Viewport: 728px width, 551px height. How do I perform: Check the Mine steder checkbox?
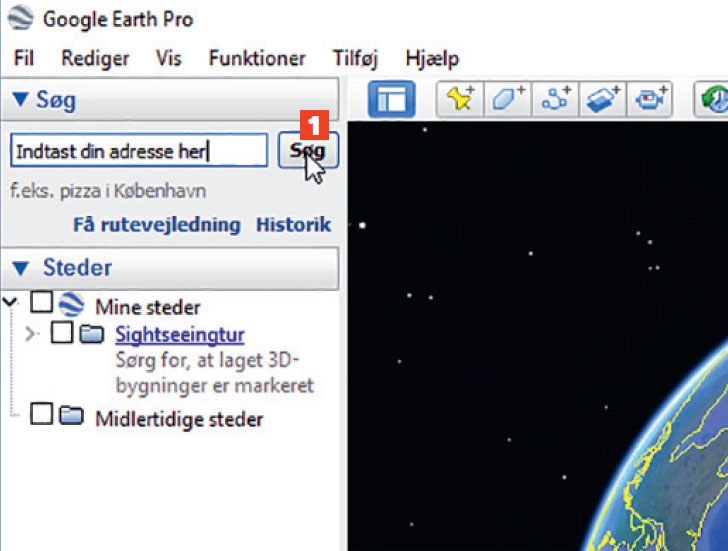pos(41,302)
